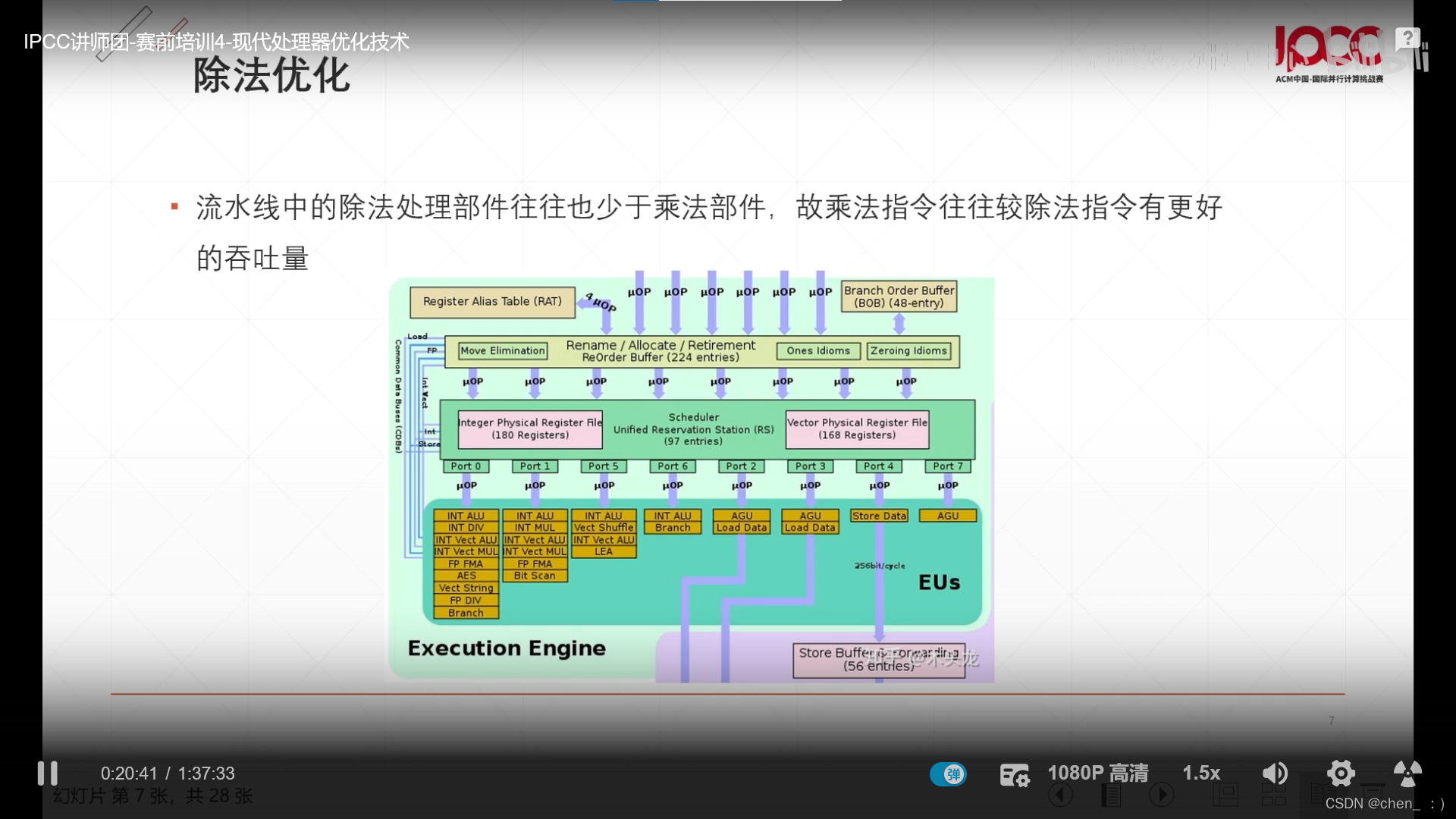
Task: Open the 1080P 高清 quality selector
Action: [1098, 773]
